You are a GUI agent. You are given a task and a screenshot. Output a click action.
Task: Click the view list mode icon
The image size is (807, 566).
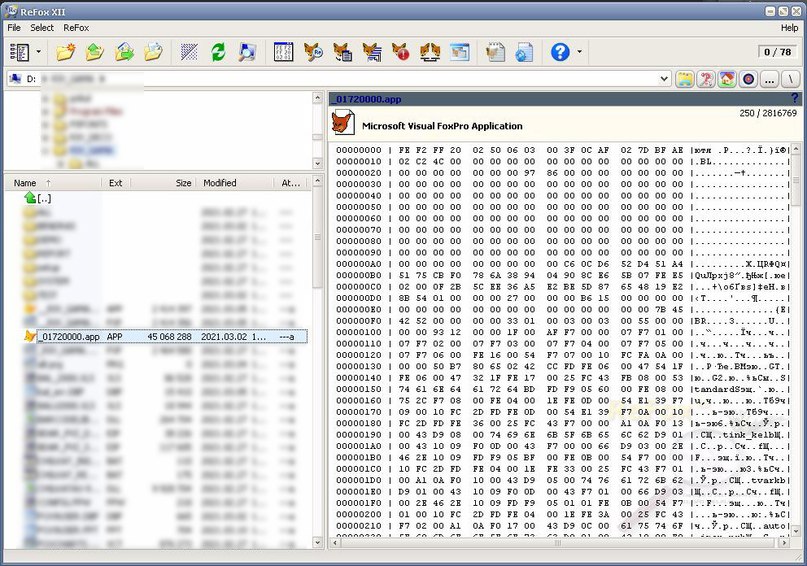pyautogui.click(x=20, y=52)
